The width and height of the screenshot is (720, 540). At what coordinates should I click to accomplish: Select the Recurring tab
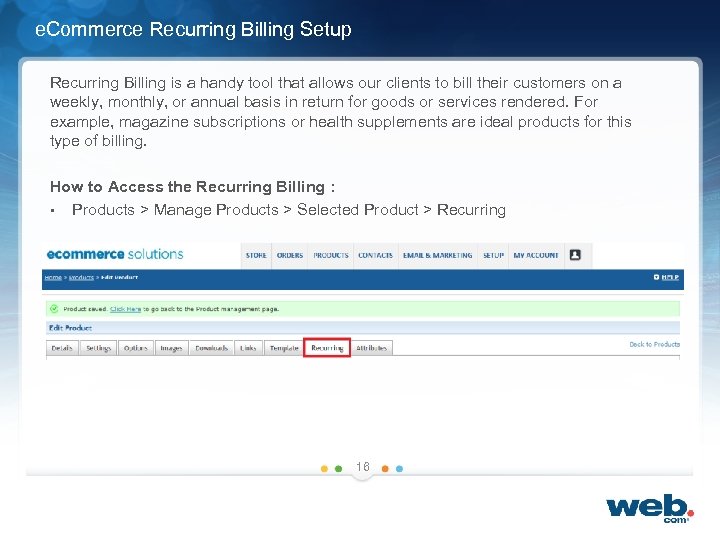[327, 348]
